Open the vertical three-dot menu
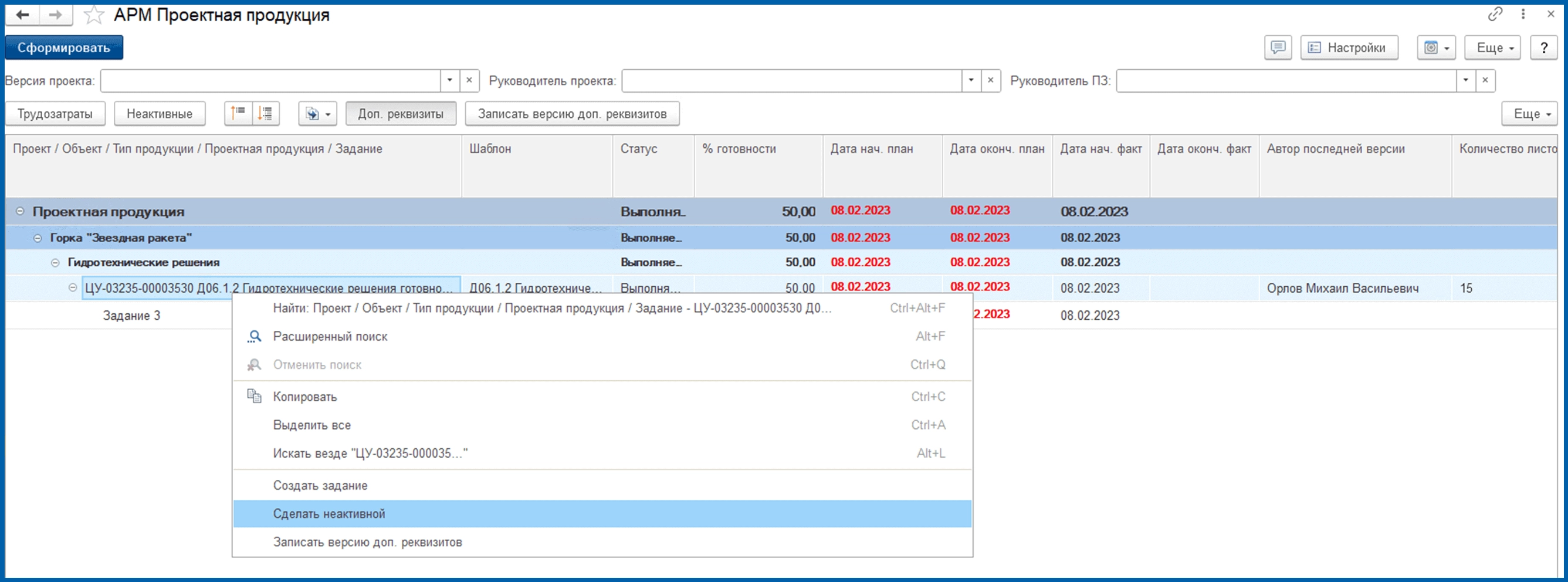This screenshot has height=582, width=1568. [x=1523, y=14]
